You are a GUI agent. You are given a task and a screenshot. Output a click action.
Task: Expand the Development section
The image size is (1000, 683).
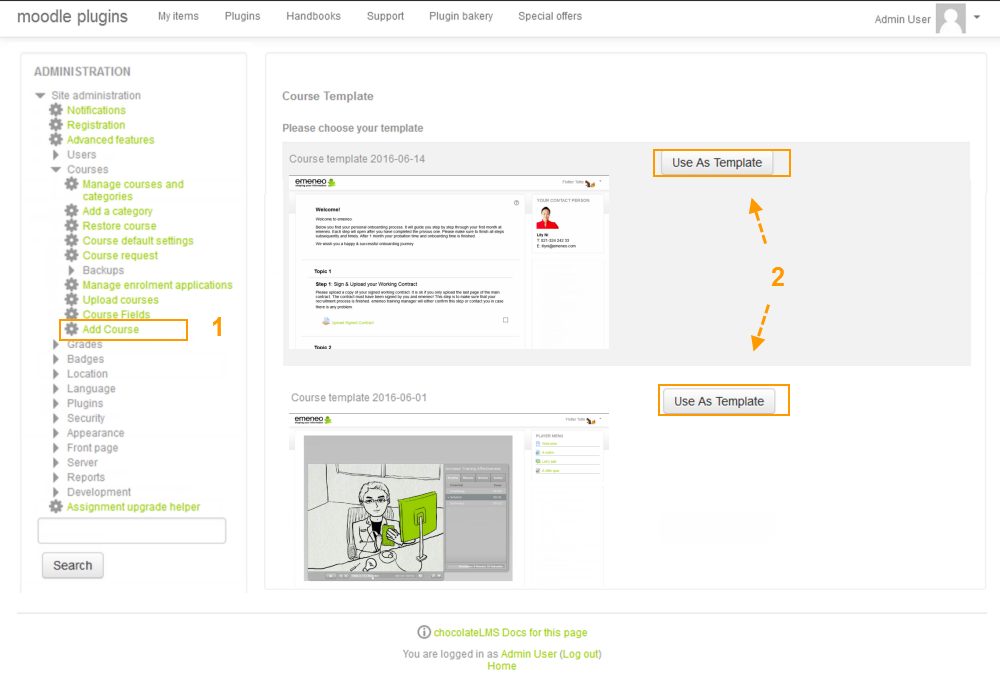tap(55, 492)
